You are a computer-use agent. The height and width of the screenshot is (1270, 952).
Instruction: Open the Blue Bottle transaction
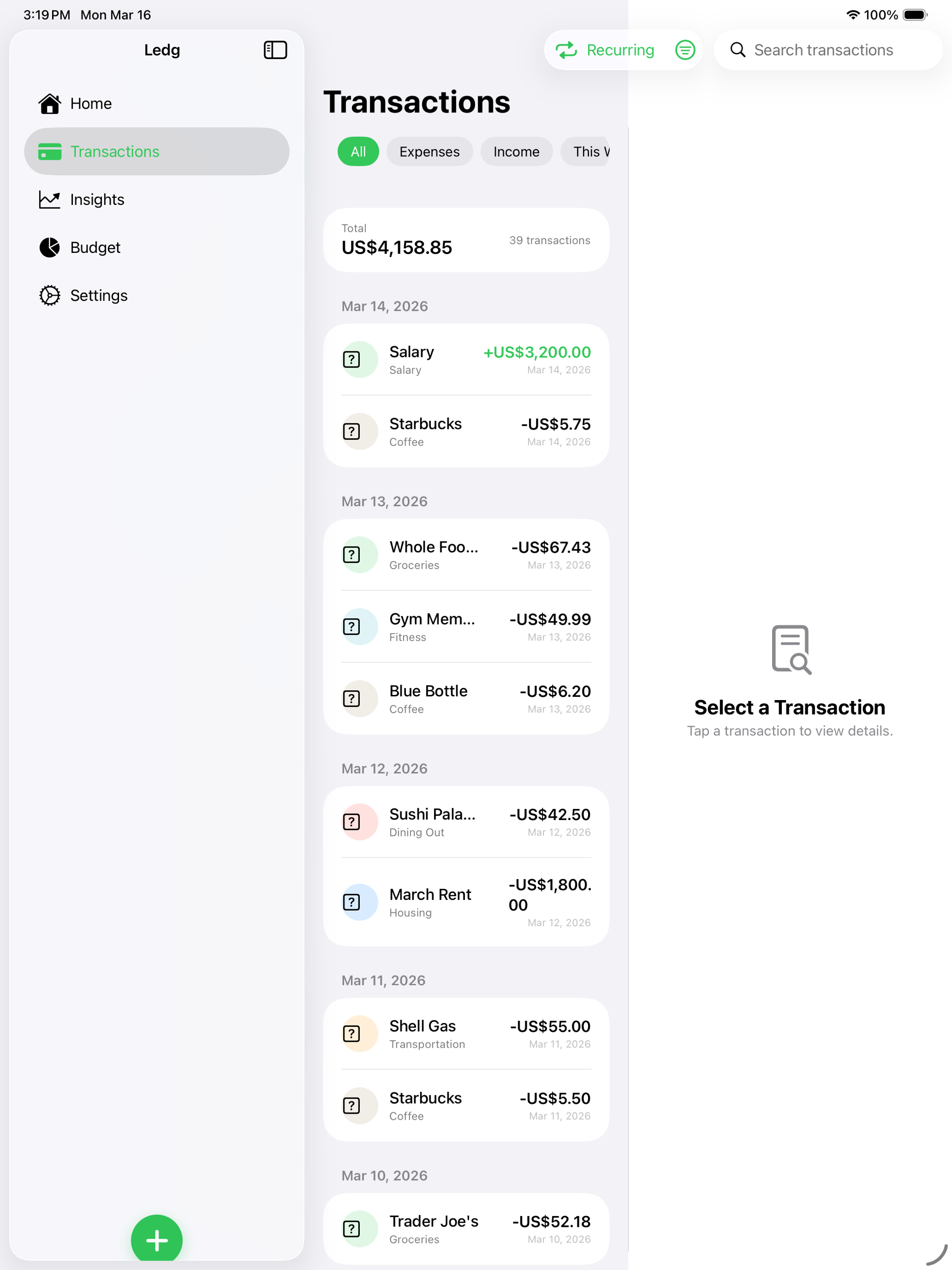[466, 699]
